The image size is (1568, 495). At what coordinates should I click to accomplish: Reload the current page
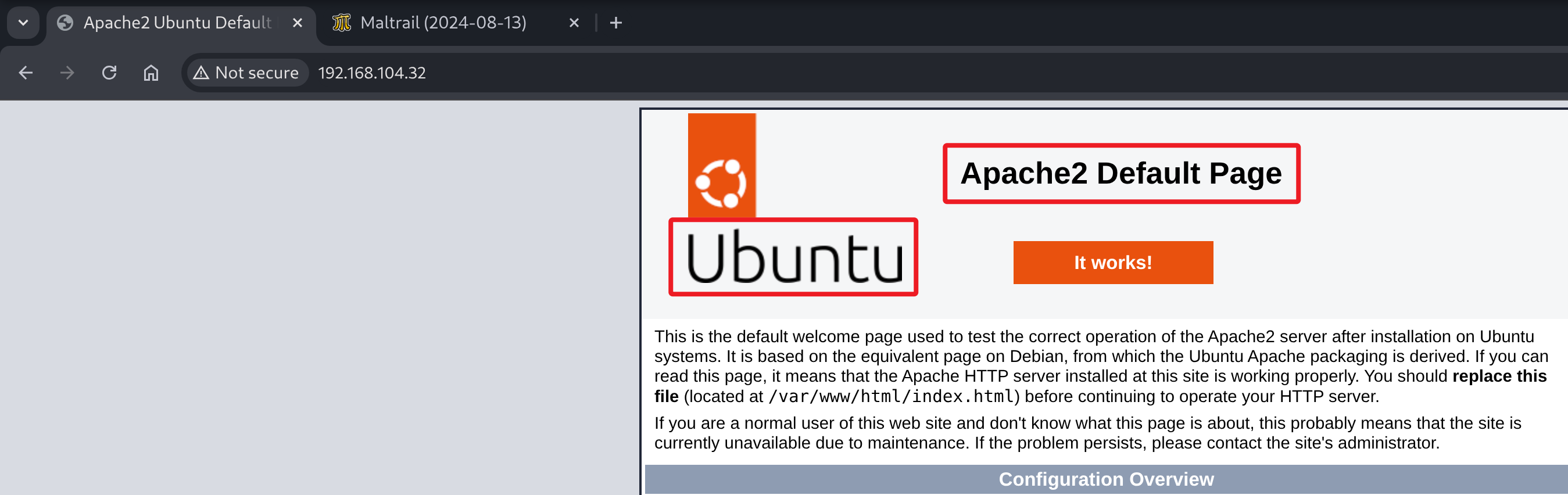tap(109, 73)
